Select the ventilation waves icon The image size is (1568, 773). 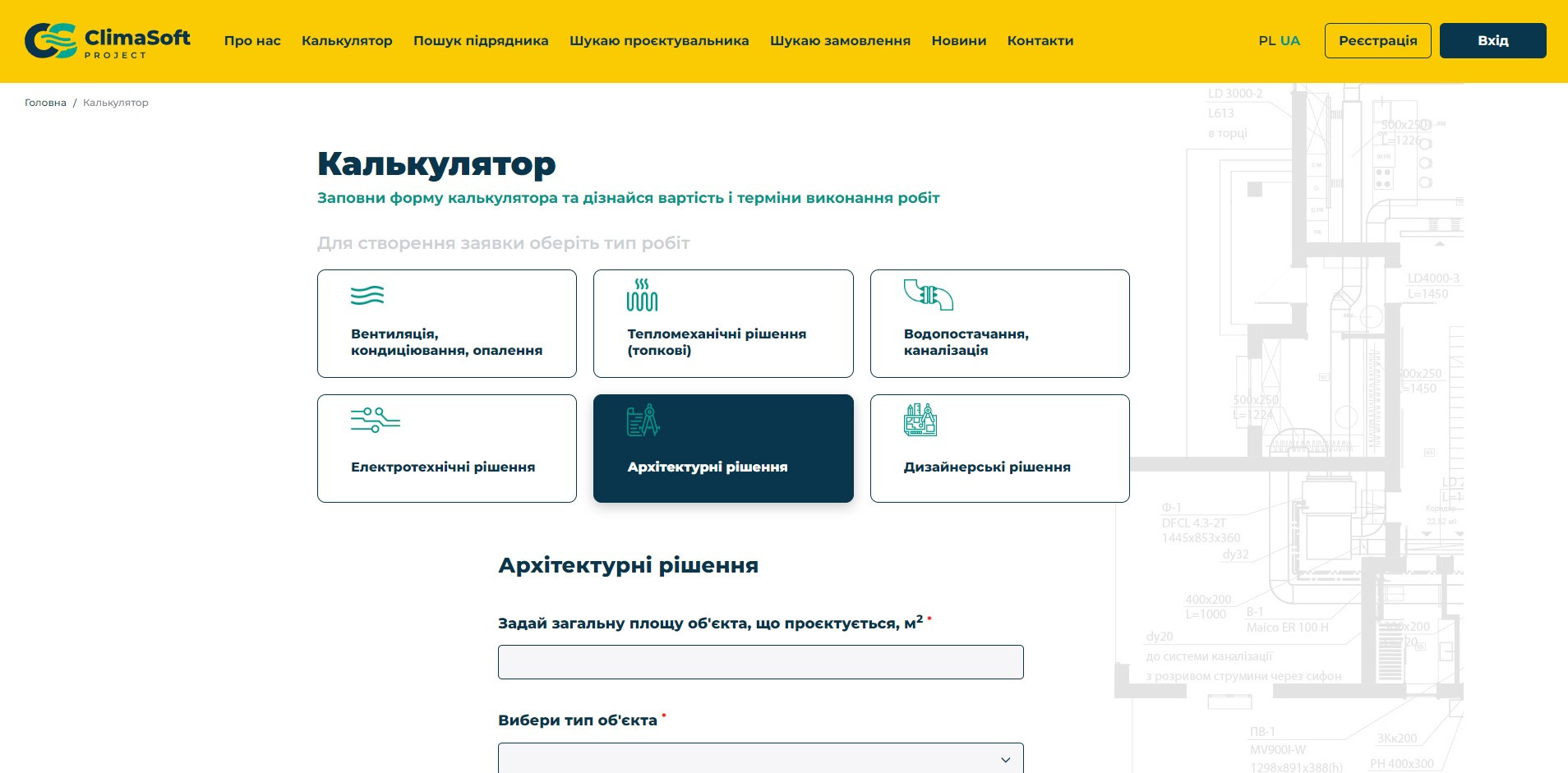click(x=367, y=296)
